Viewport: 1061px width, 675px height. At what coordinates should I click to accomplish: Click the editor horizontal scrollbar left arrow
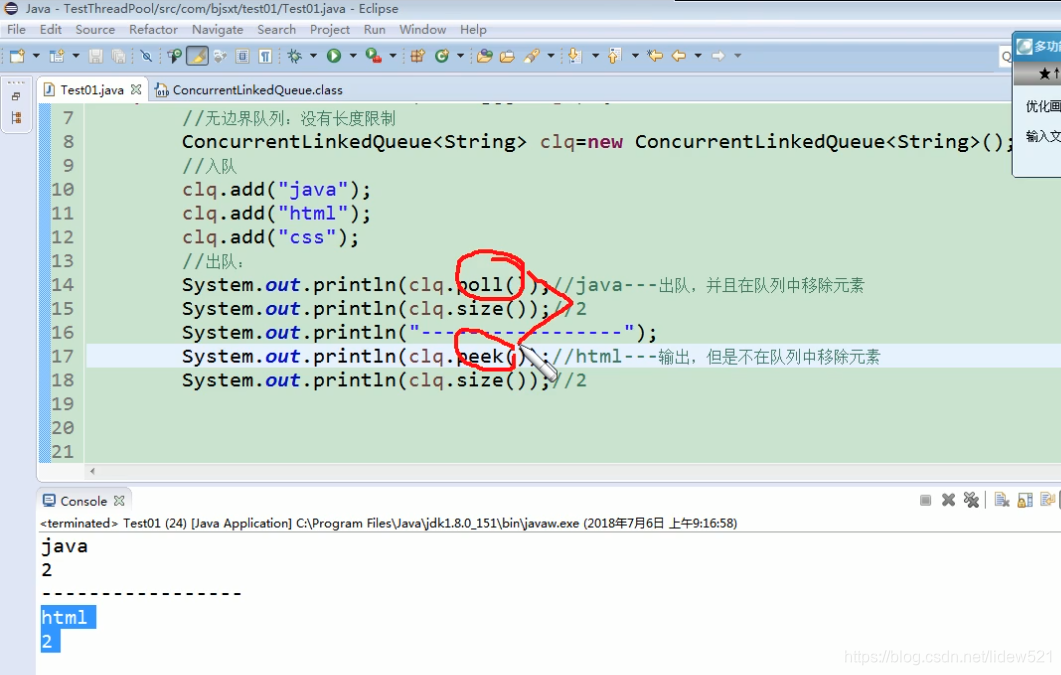tap(93, 471)
